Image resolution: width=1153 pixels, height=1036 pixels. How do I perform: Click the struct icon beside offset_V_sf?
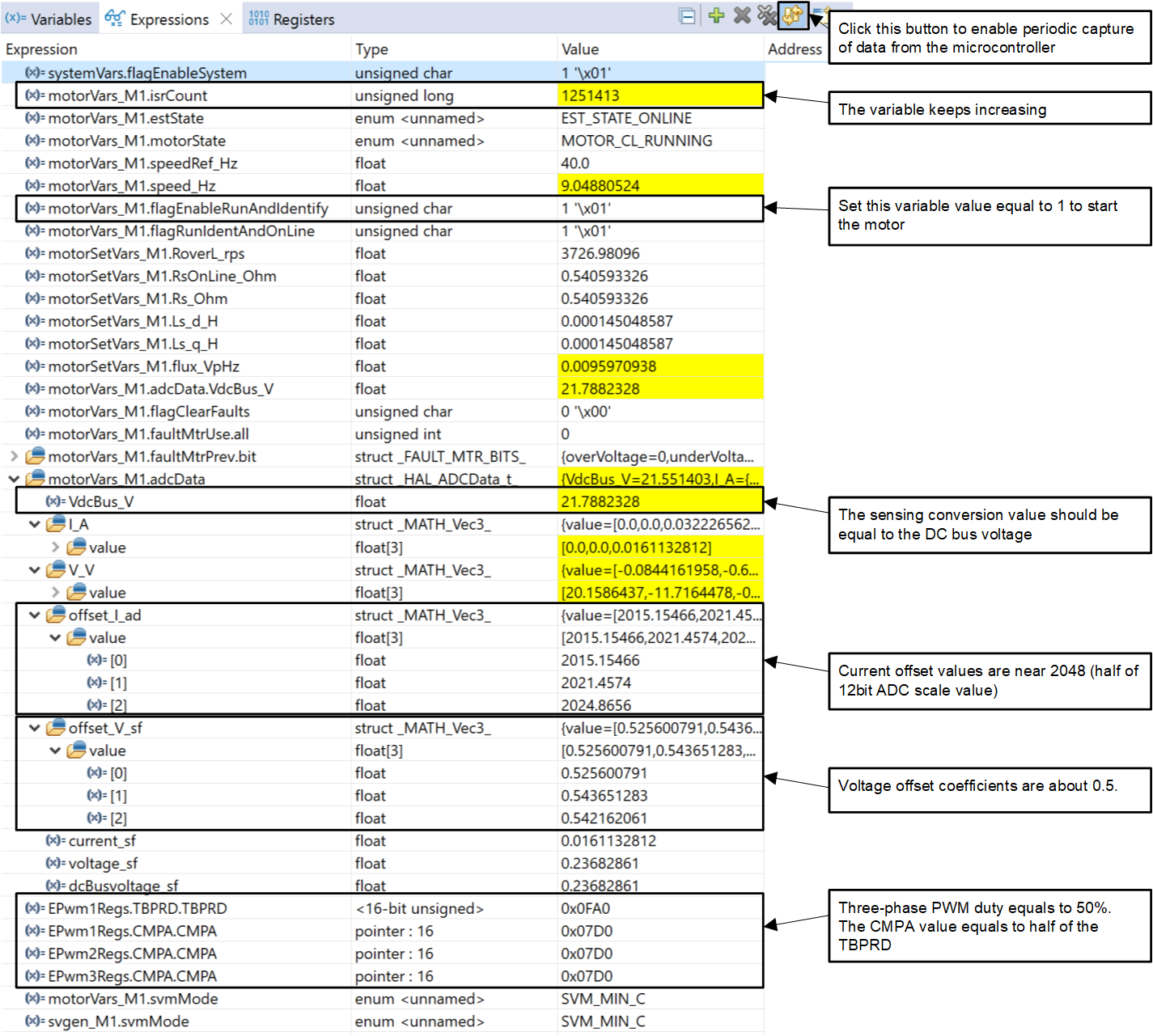coord(56,728)
